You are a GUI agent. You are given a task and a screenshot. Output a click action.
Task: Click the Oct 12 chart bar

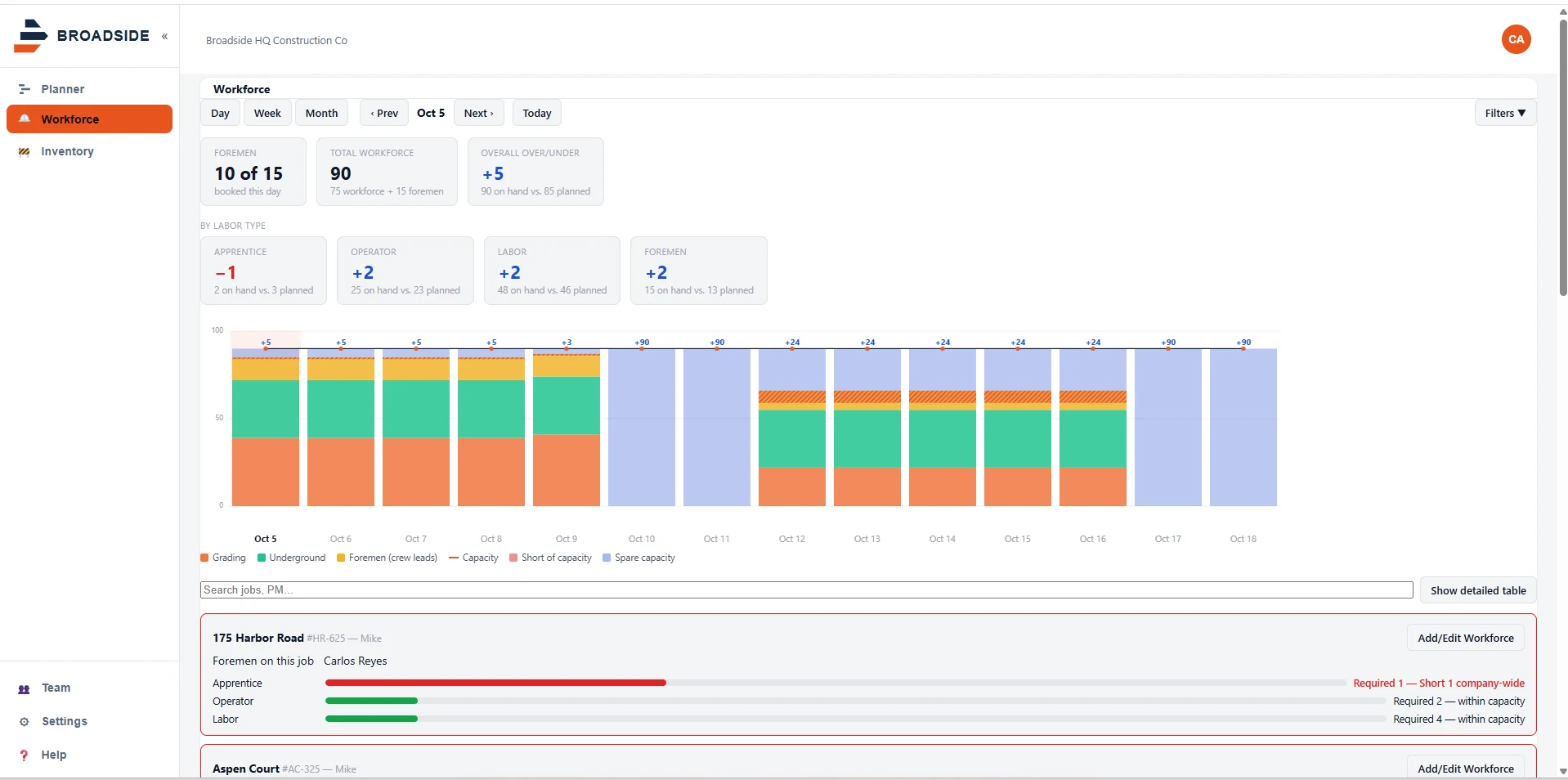791,427
